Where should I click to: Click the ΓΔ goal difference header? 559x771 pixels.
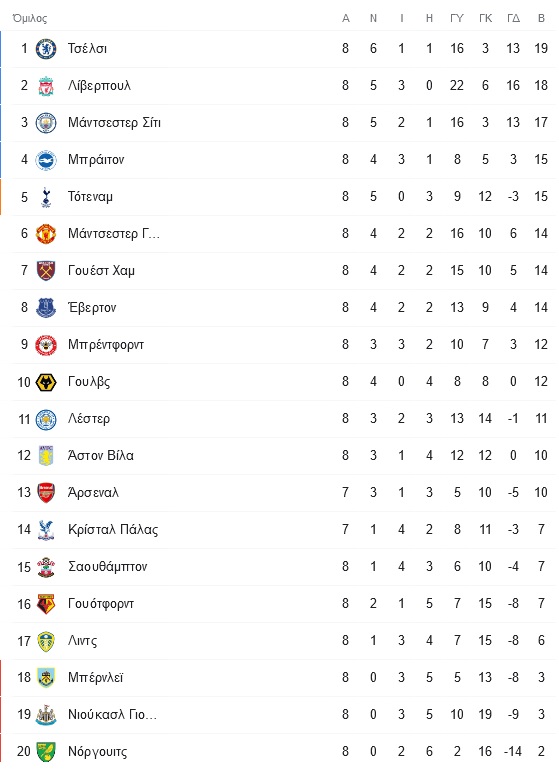[x=513, y=18]
